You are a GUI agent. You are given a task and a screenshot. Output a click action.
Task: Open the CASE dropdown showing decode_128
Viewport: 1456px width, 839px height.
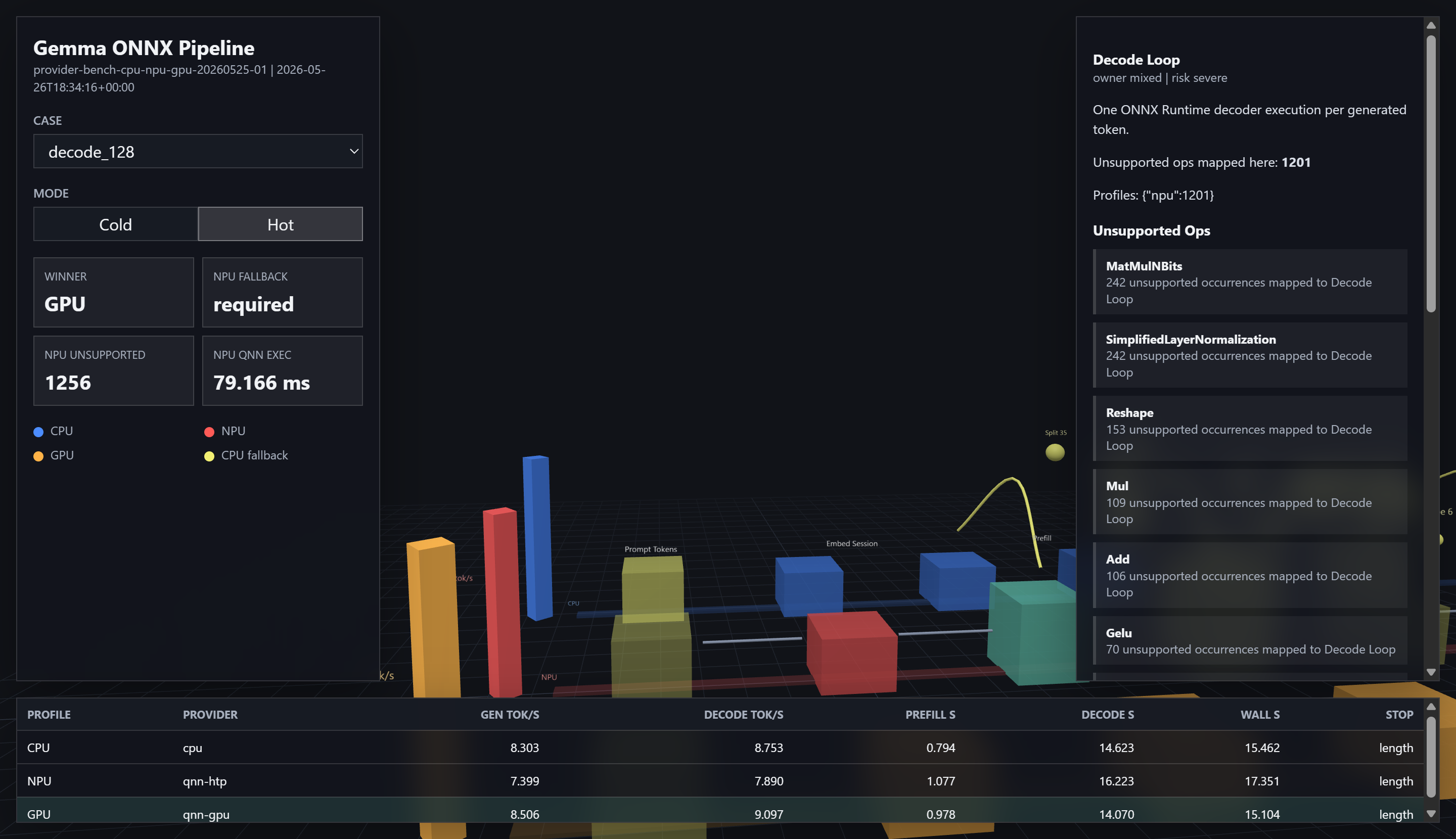point(198,152)
